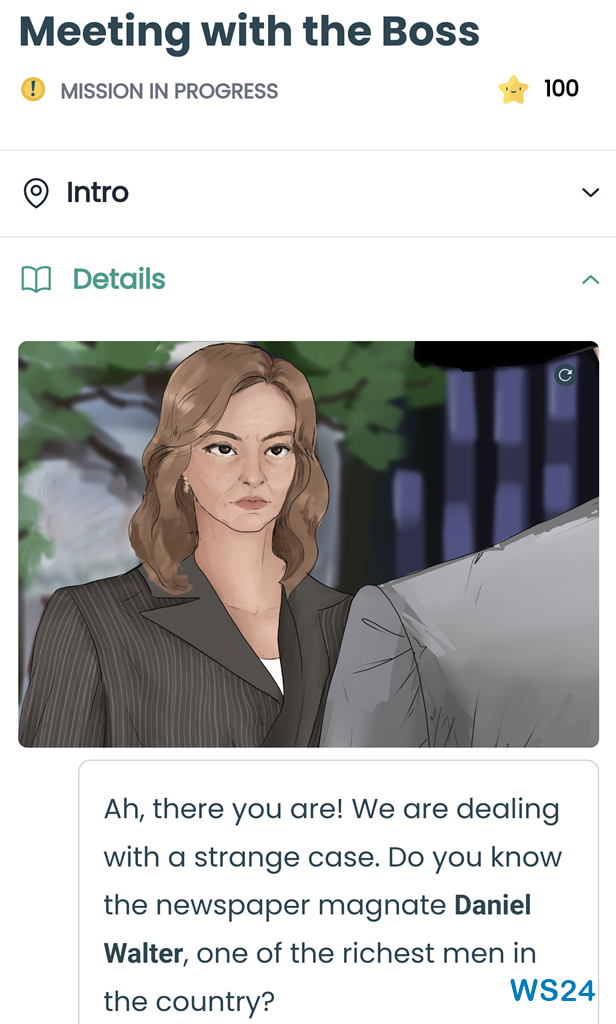This screenshot has height=1024, width=616.
Task: Reload the illustration with the refresh icon
Action: tap(566, 375)
